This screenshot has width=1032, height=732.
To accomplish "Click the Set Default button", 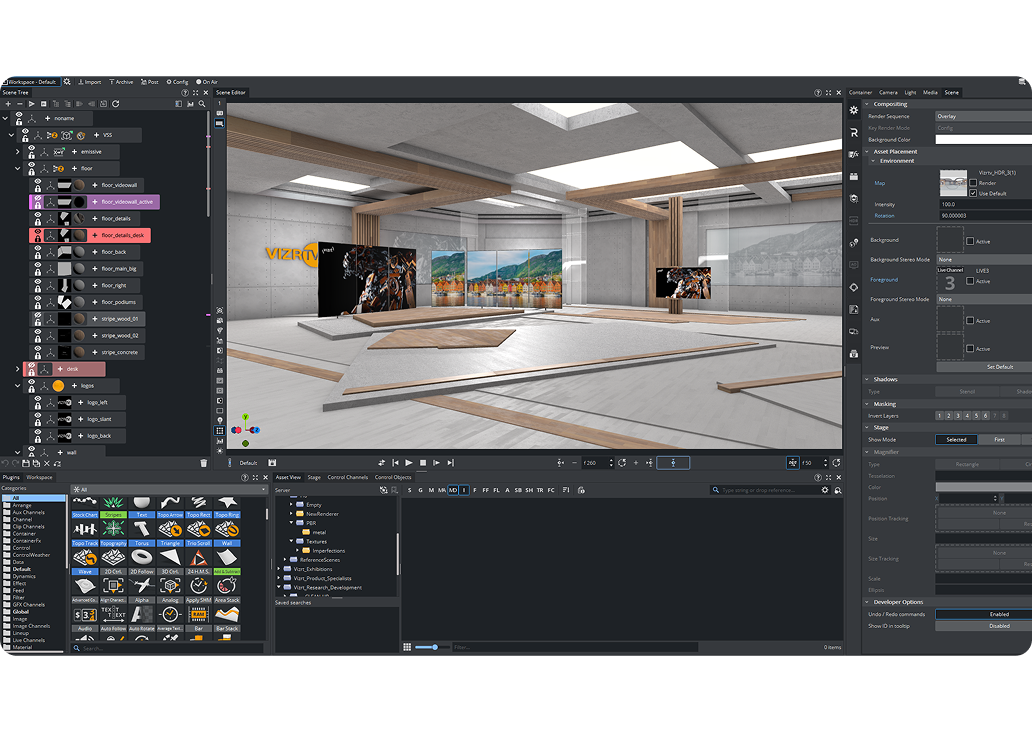I will [x=998, y=367].
